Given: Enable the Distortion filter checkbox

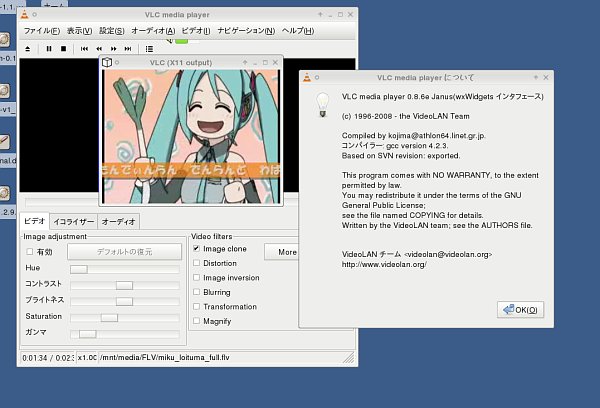Looking at the screenshot, I should [196, 263].
